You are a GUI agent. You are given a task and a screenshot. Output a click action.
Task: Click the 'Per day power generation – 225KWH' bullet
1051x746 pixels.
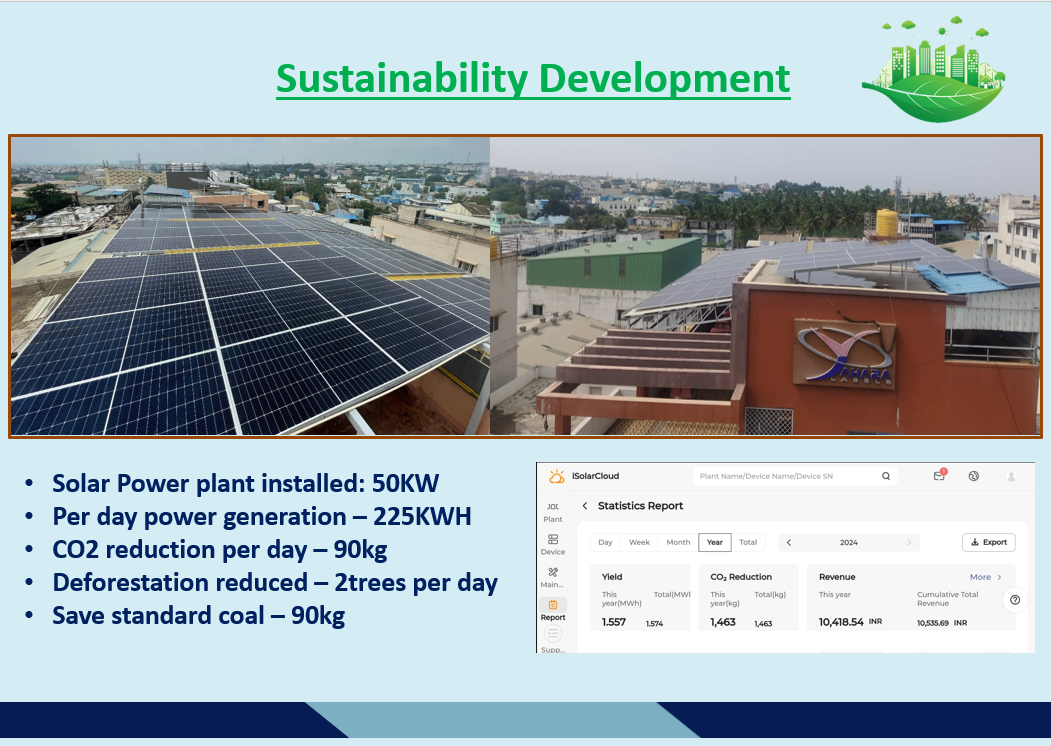point(261,517)
